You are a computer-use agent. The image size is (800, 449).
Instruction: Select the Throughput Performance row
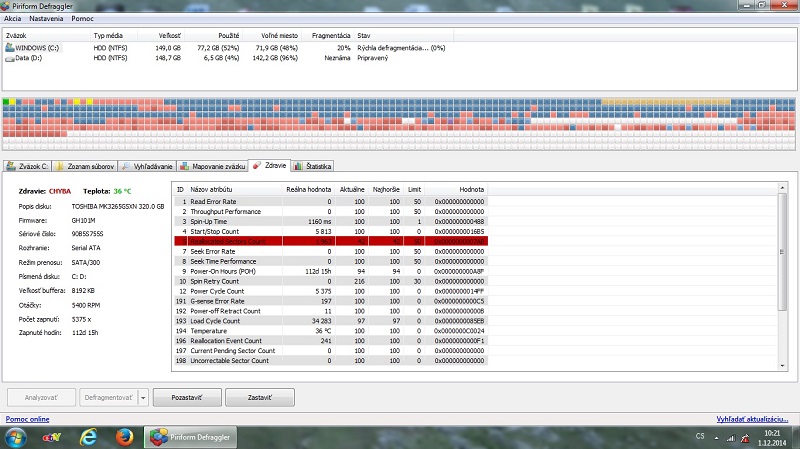331,211
